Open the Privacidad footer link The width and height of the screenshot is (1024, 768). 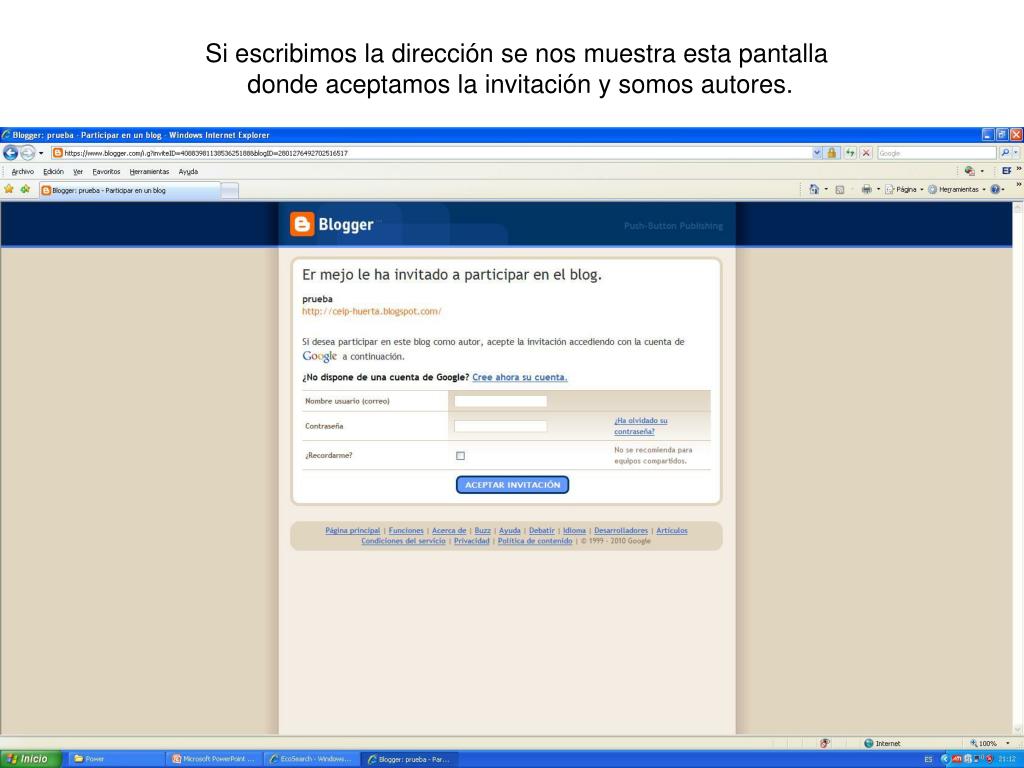pyautogui.click(x=472, y=541)
